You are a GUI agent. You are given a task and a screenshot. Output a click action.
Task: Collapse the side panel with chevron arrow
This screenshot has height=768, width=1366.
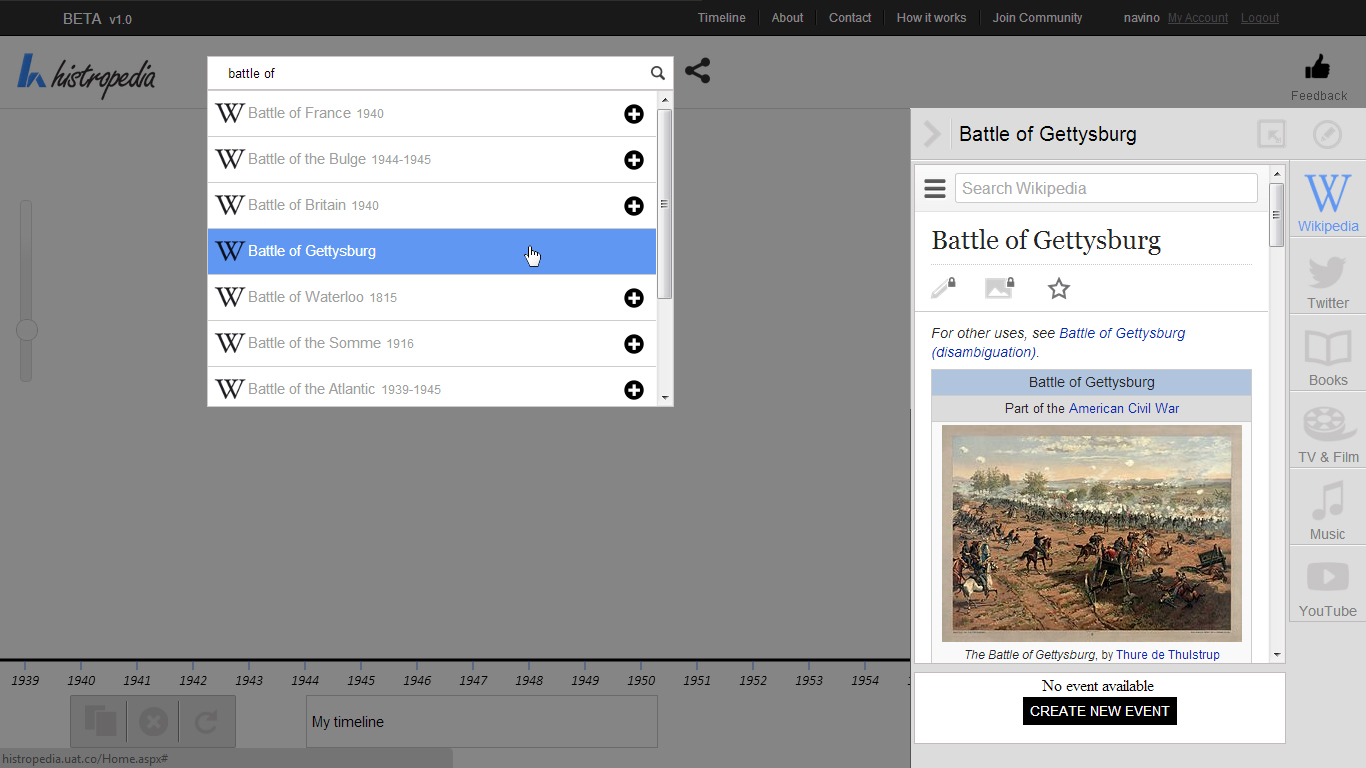pyautogui.click(x=932, y=134)
